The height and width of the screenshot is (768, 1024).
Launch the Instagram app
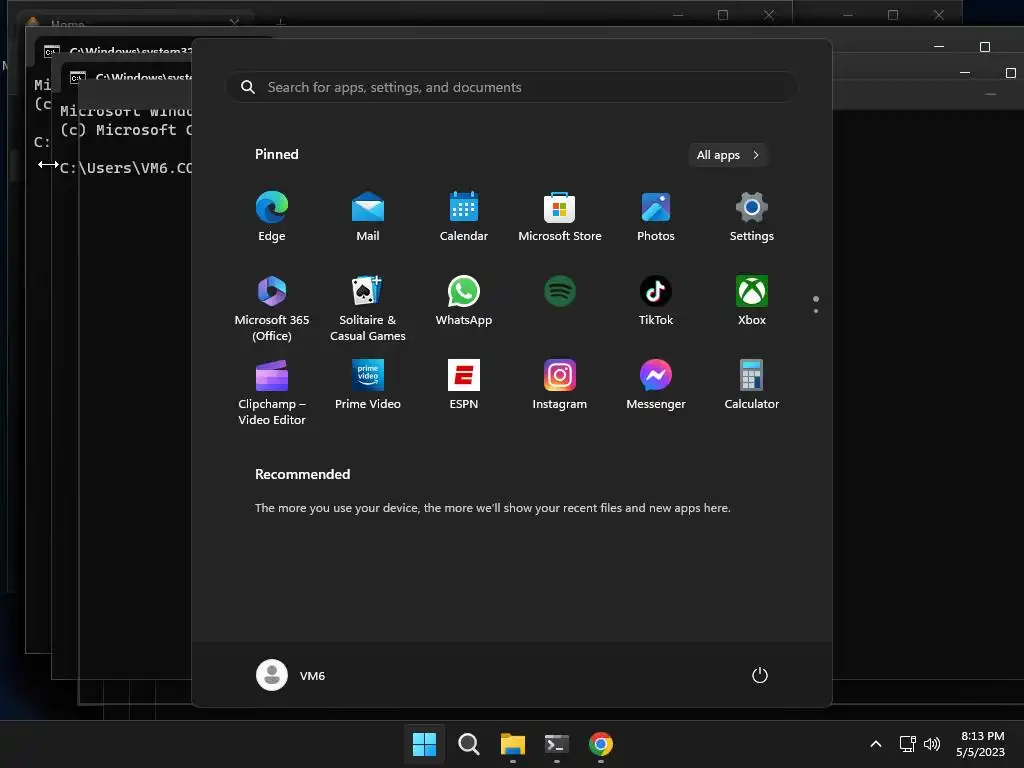point(560,385)
